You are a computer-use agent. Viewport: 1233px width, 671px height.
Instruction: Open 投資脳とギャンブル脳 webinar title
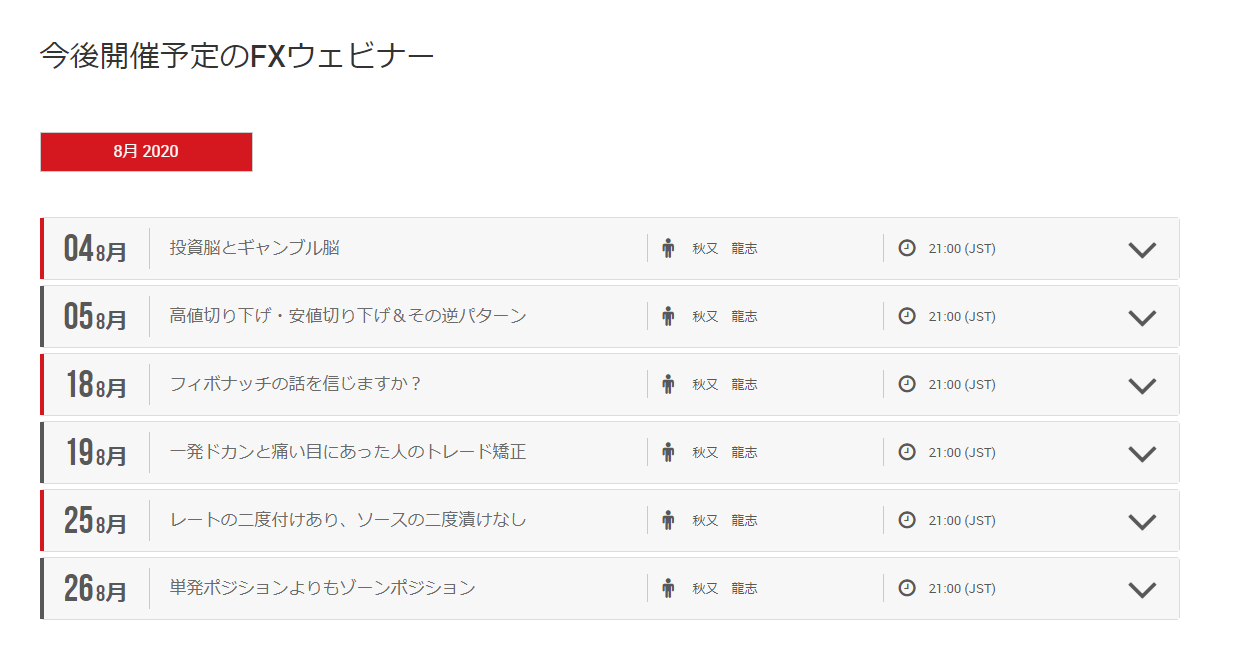click(255, 248)
